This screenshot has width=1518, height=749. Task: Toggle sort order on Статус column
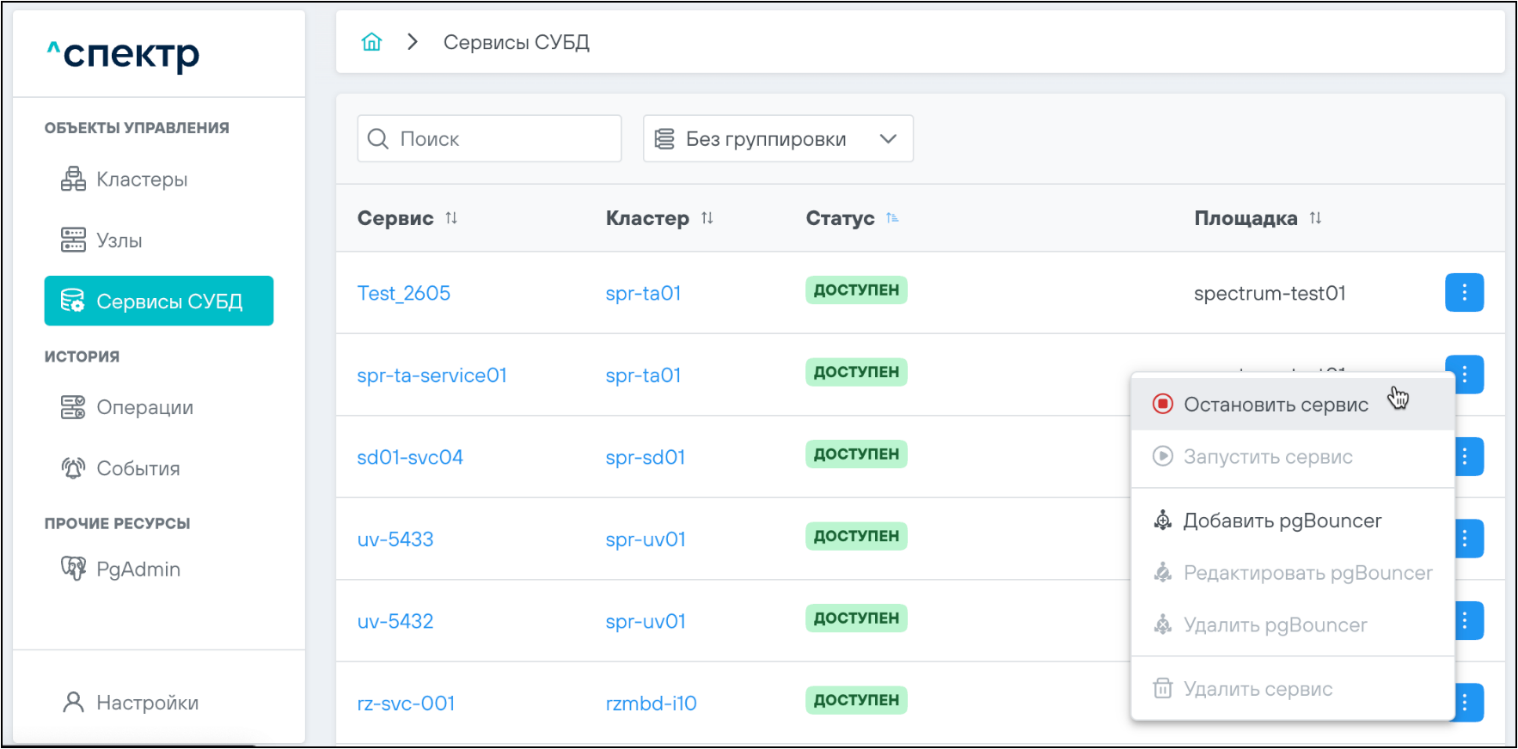pyautogui.click(x=892, y=218)
